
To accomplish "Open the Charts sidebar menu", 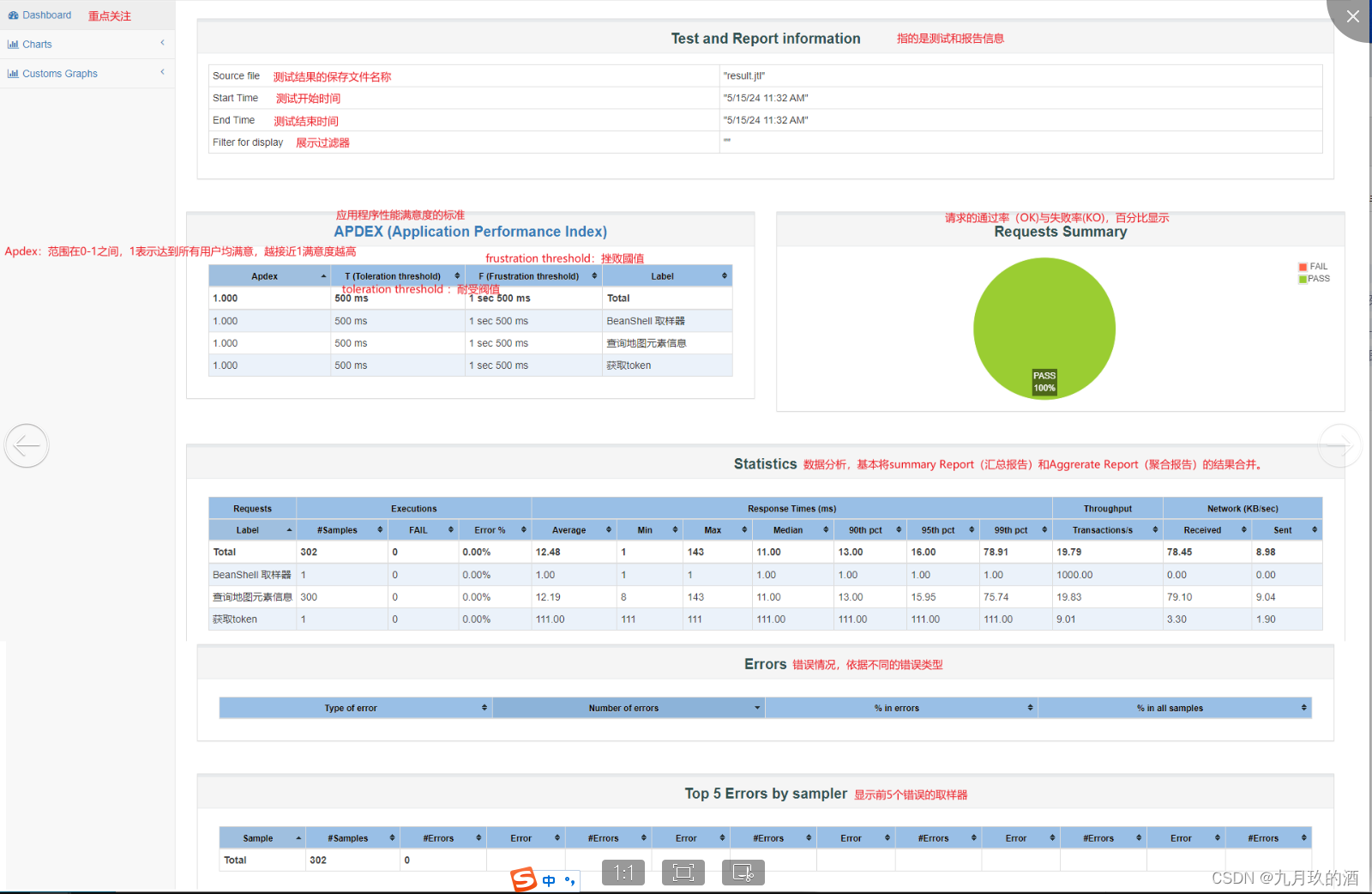I will 86,44.
